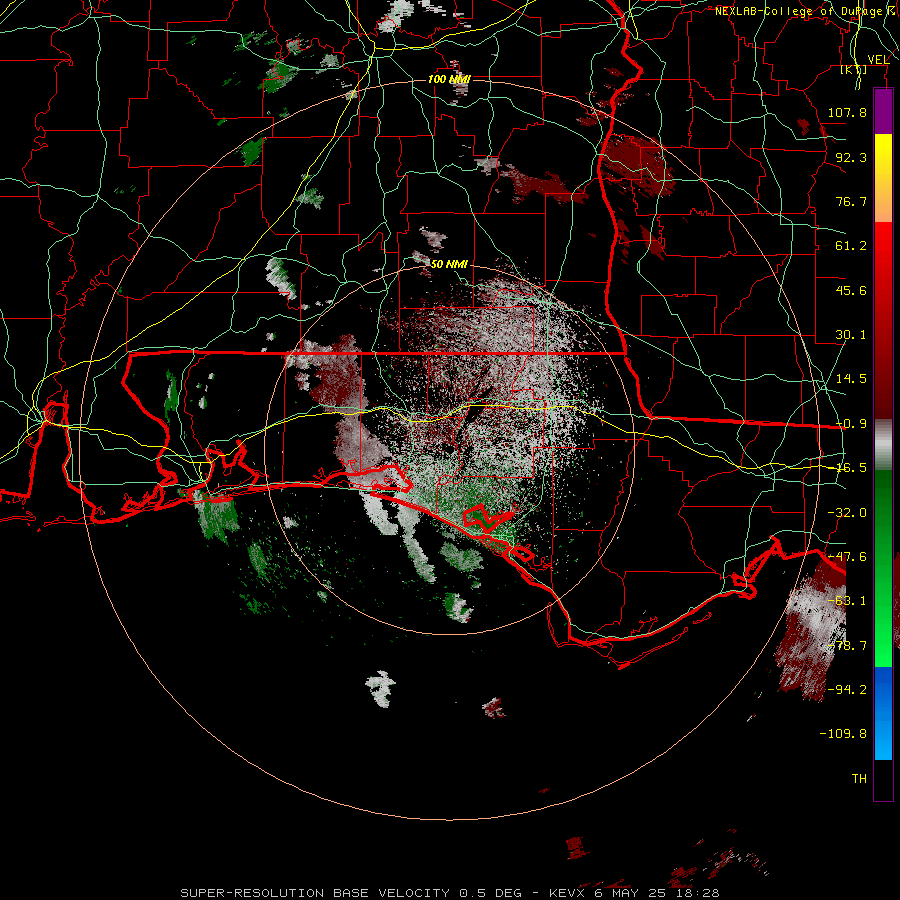Select the VEL legend heading
The height and width of the screenshot is (900, 900).
tap(878, 60)
